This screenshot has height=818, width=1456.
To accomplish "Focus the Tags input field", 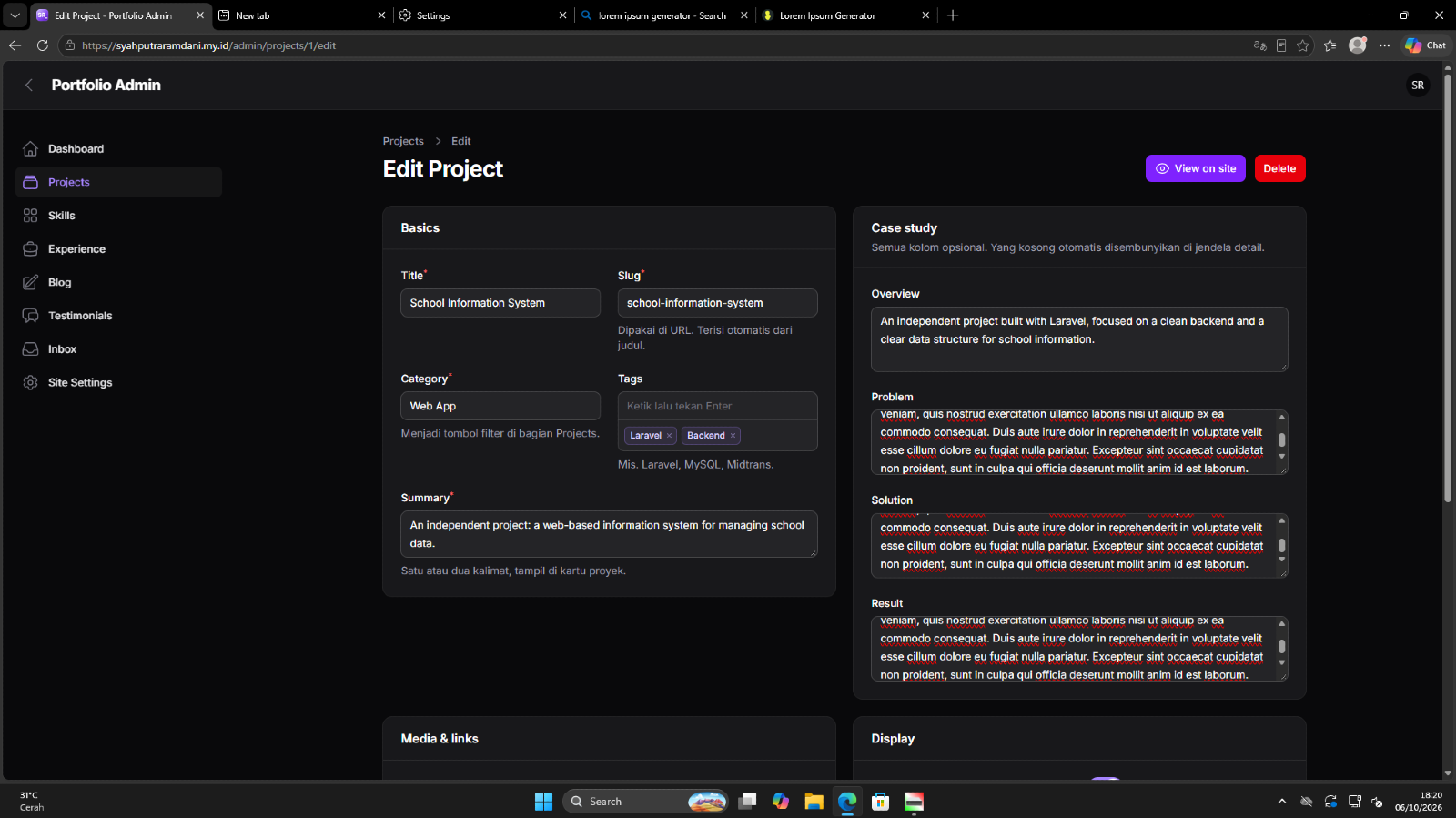I will point(718,406).
